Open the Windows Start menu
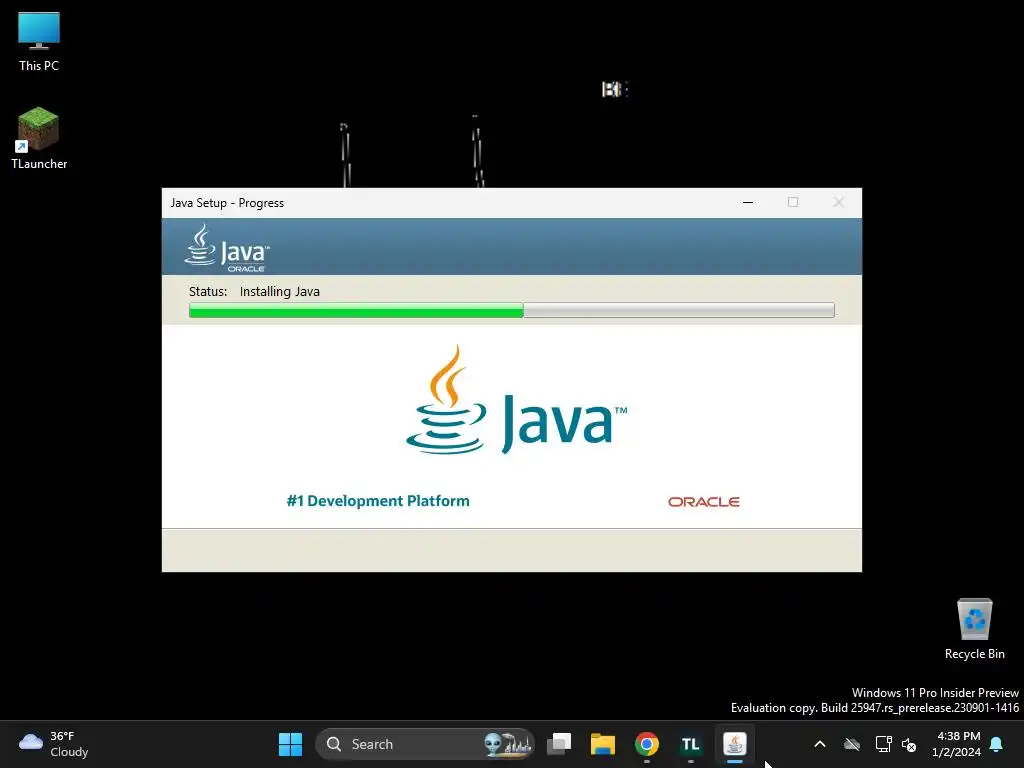 tap(290, 744)
